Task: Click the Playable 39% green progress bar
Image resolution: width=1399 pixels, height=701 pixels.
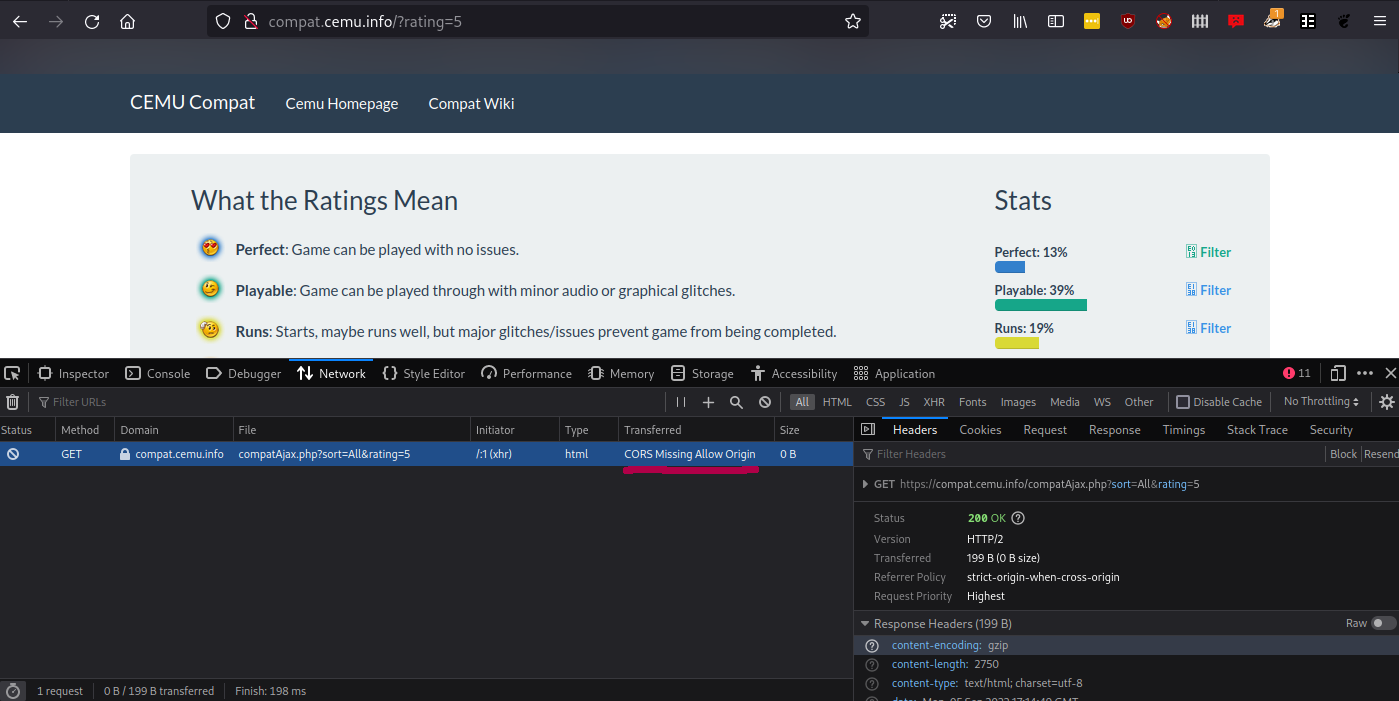Action: pos(1040,305)
